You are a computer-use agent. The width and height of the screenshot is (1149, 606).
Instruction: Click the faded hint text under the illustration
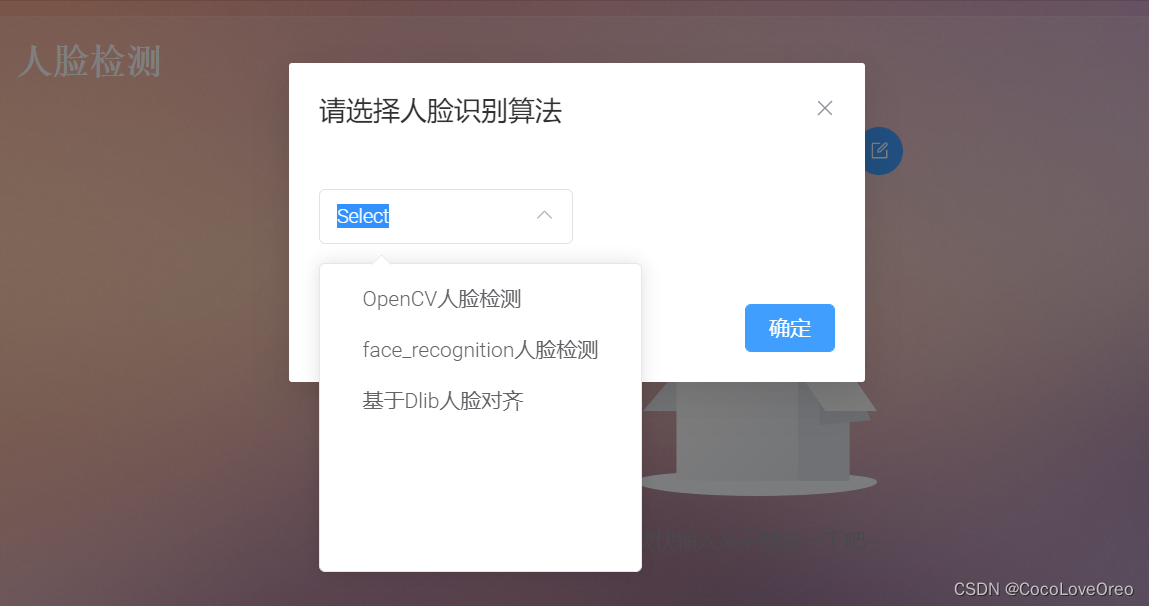759,542
